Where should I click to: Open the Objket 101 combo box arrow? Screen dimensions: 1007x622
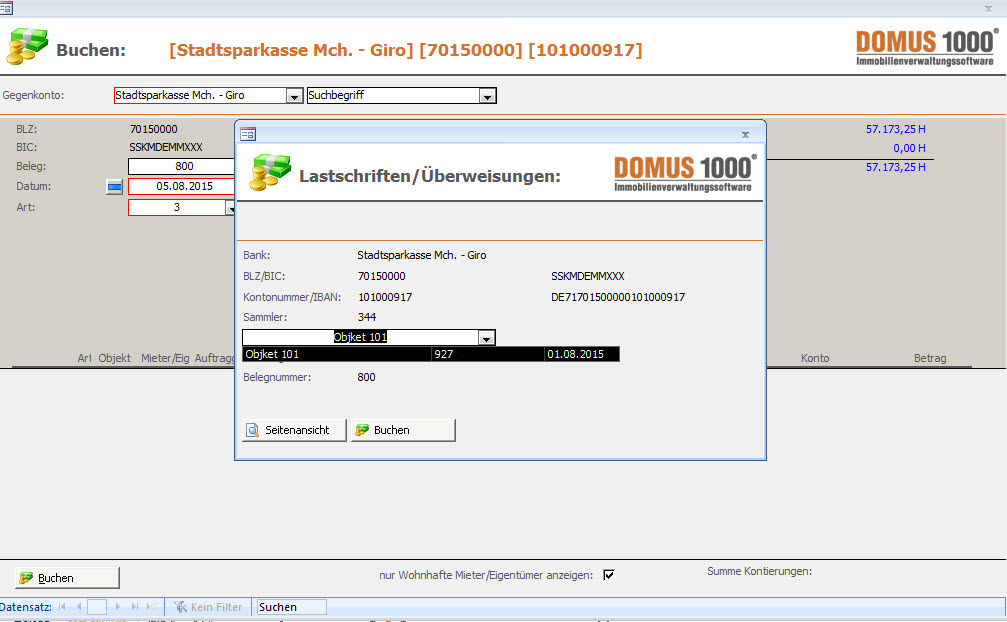[x=486, y=338]
